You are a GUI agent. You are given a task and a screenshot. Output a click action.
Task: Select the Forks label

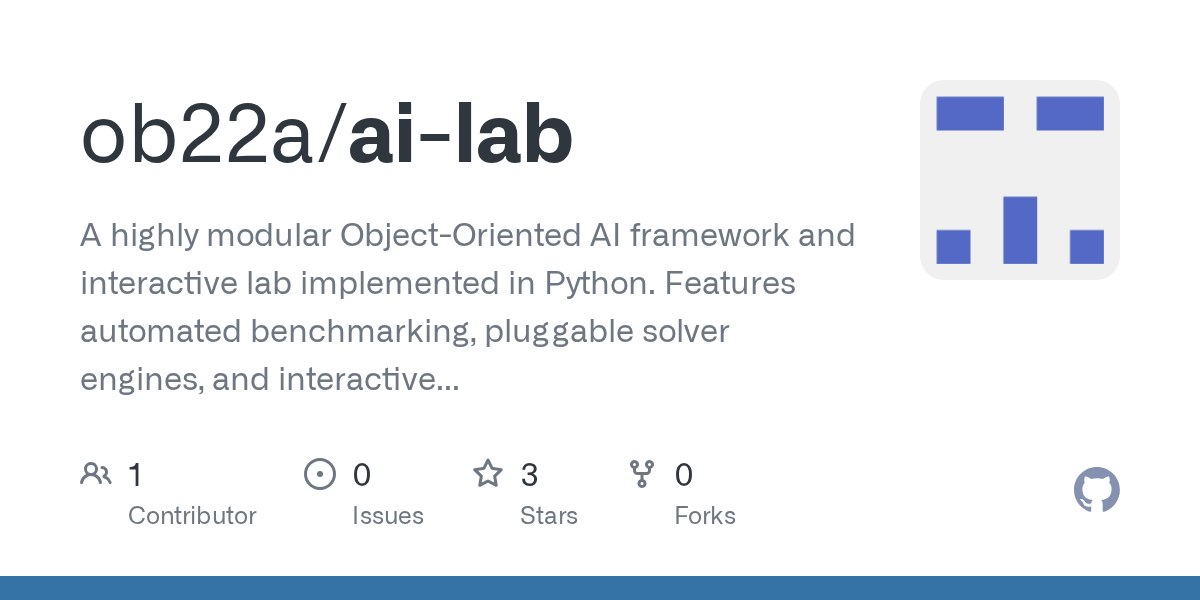(x=705, y=516)
